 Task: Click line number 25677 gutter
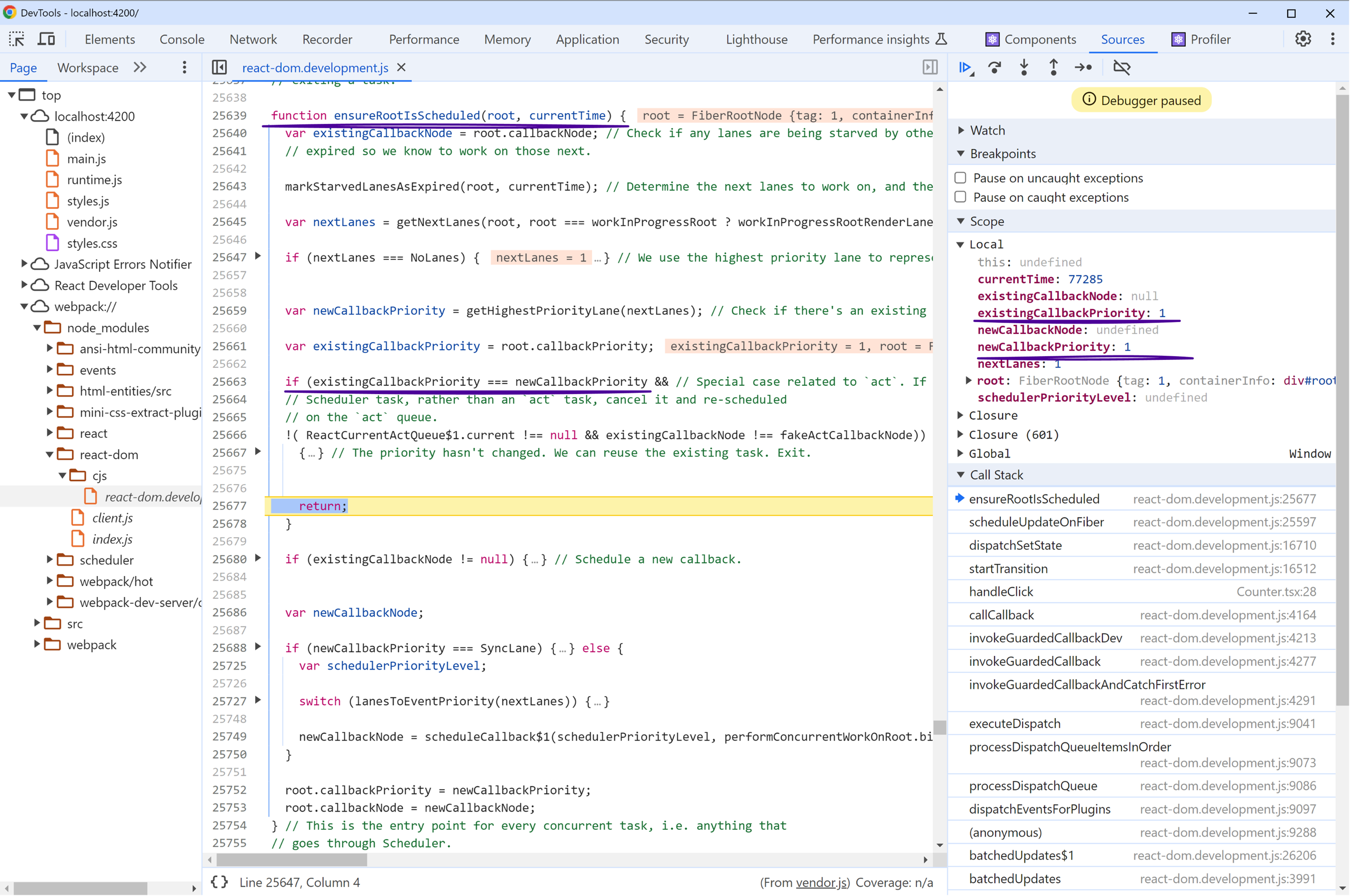229,506
